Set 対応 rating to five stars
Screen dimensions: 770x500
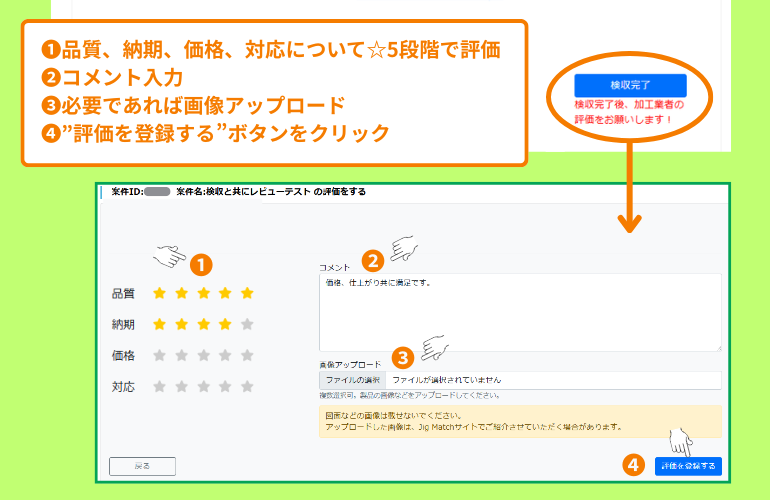click(x=248, y=387)
